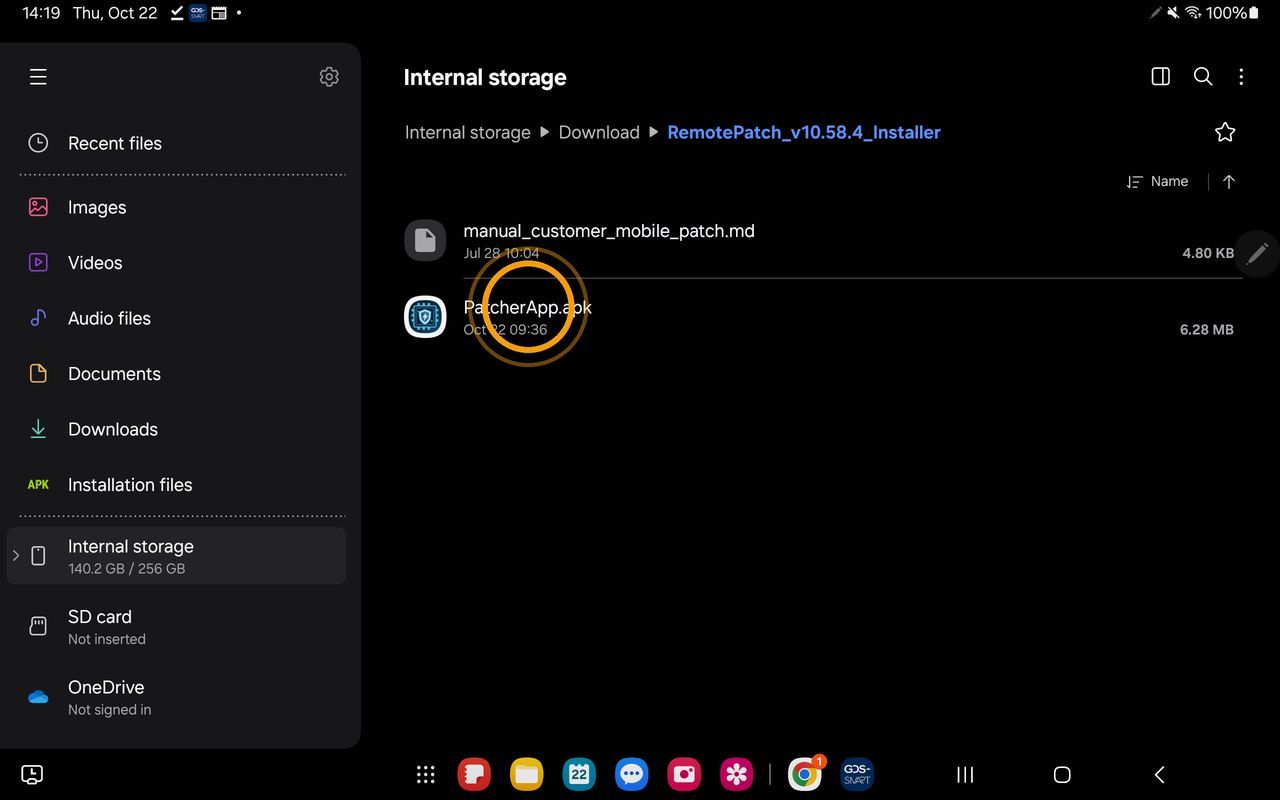The width and height of the screenshot is (1280, 800).
Task: Tap the Recents navigation button
Action: coord(965,775)
